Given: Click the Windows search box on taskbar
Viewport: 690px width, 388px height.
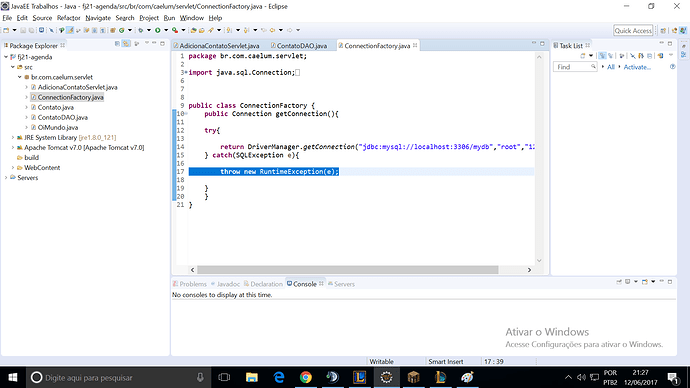Looking at the screenshot, I should 119,377.
